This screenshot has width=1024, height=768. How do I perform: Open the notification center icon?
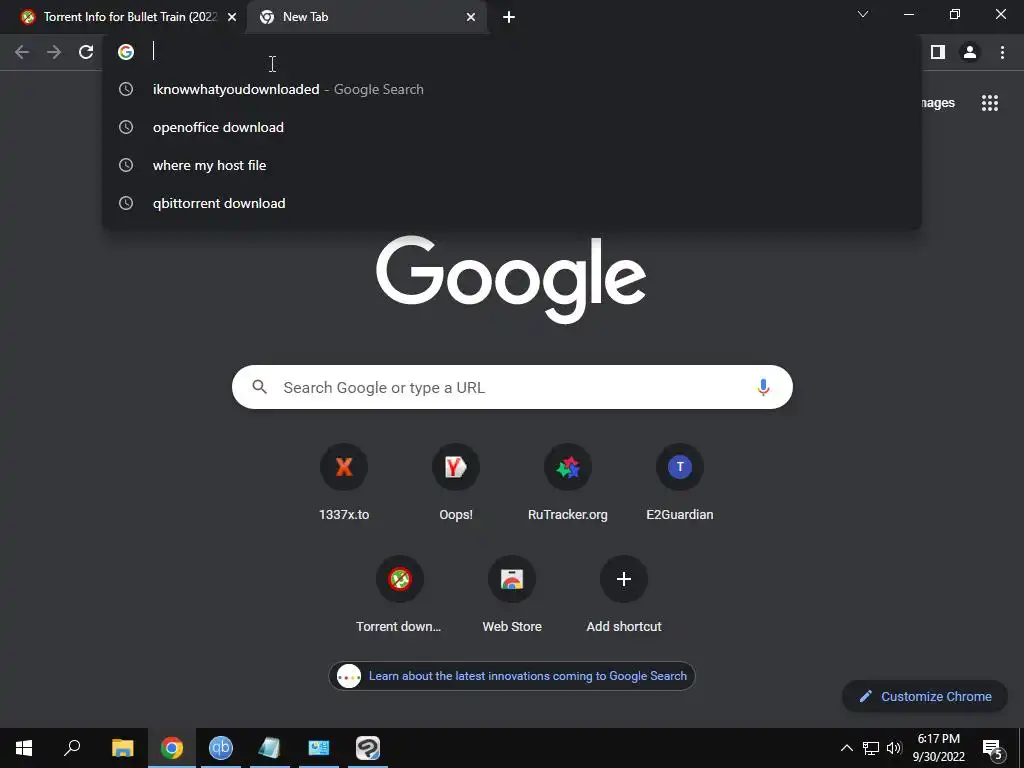click(x=992, y=748)
